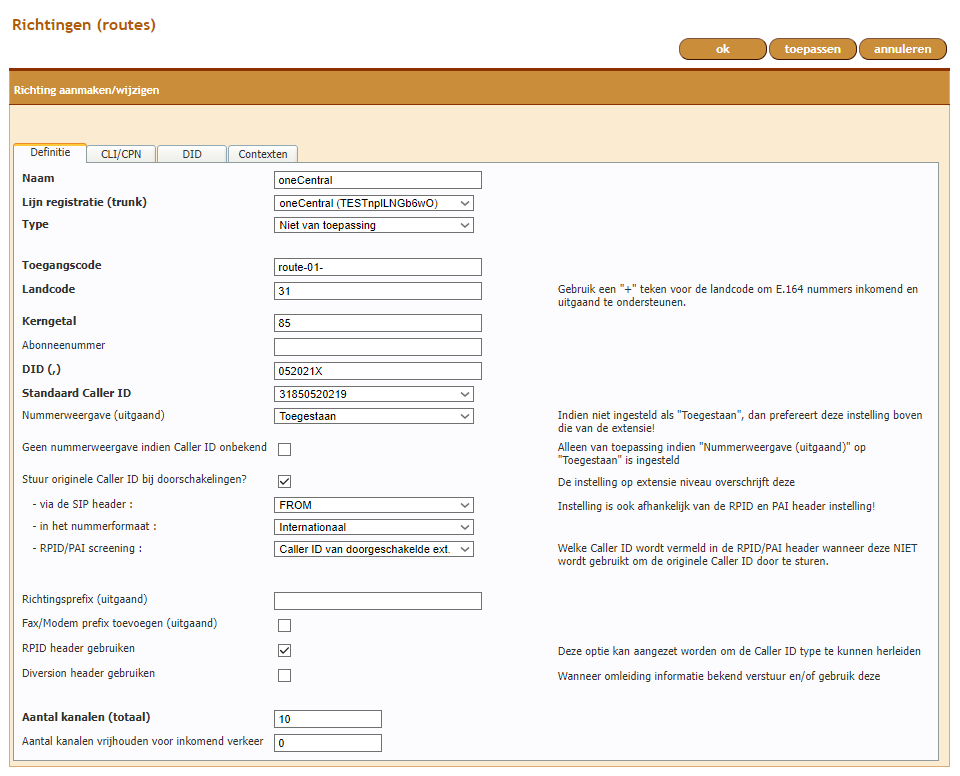Screen dimensions: 960x776
Task: Cancel with the annuleren button
Action: pyautogui.click(x=902, y=49)
